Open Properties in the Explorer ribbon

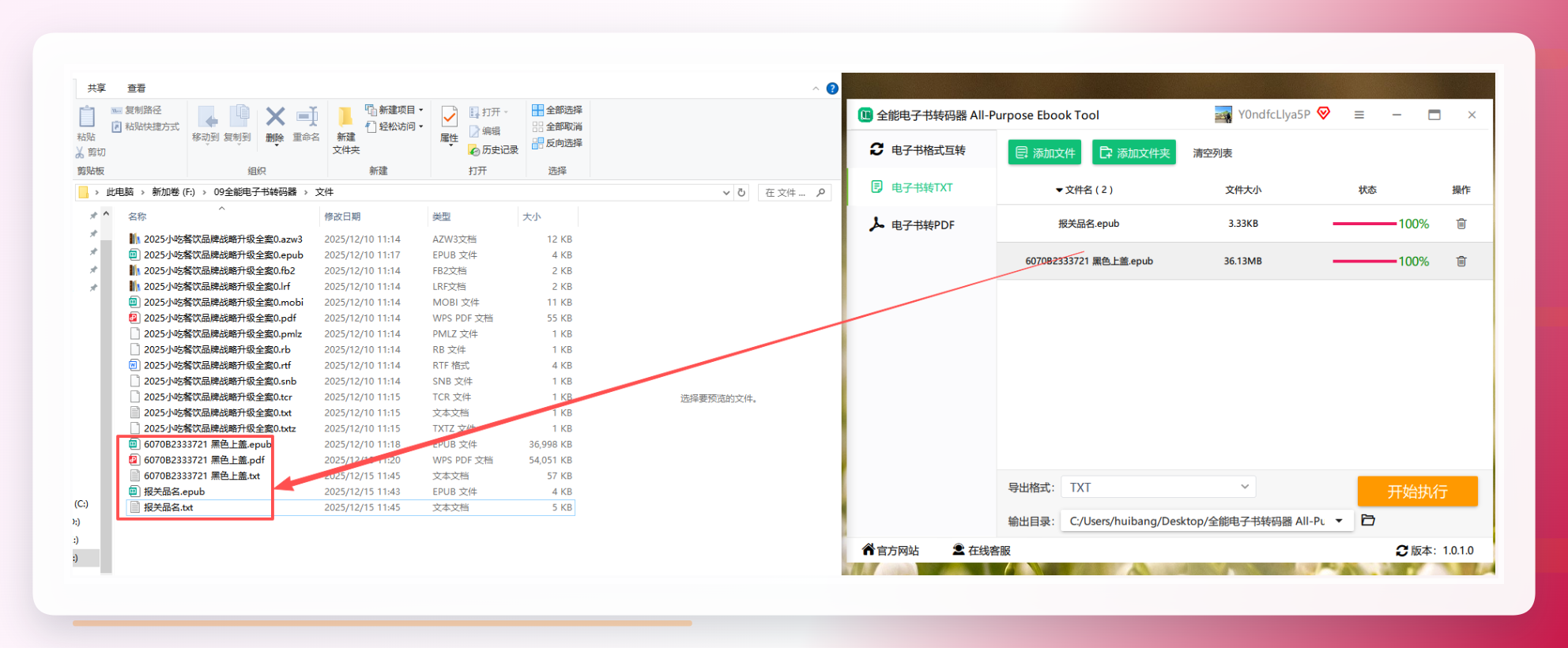[449, 117]
